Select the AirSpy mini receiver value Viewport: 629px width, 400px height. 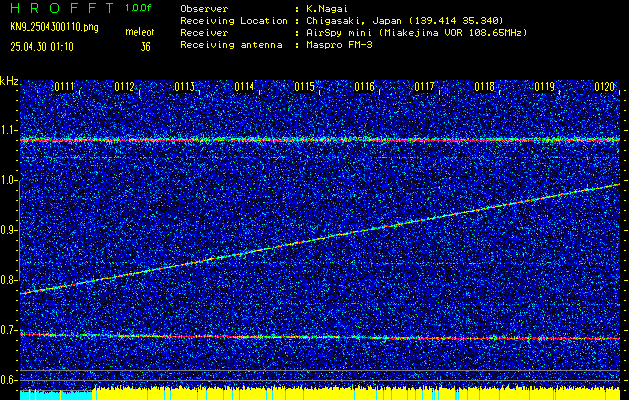416,32
